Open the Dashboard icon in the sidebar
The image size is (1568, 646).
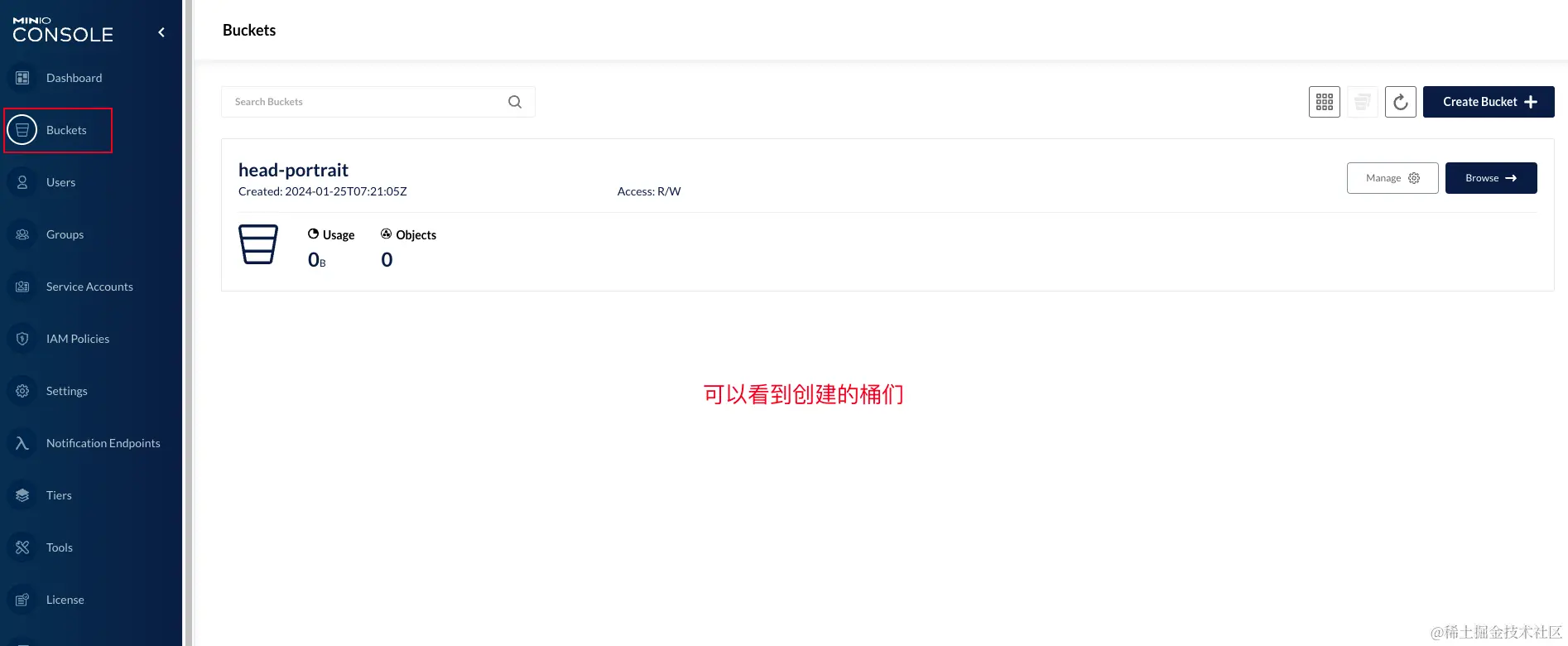(x=22, y=78)
